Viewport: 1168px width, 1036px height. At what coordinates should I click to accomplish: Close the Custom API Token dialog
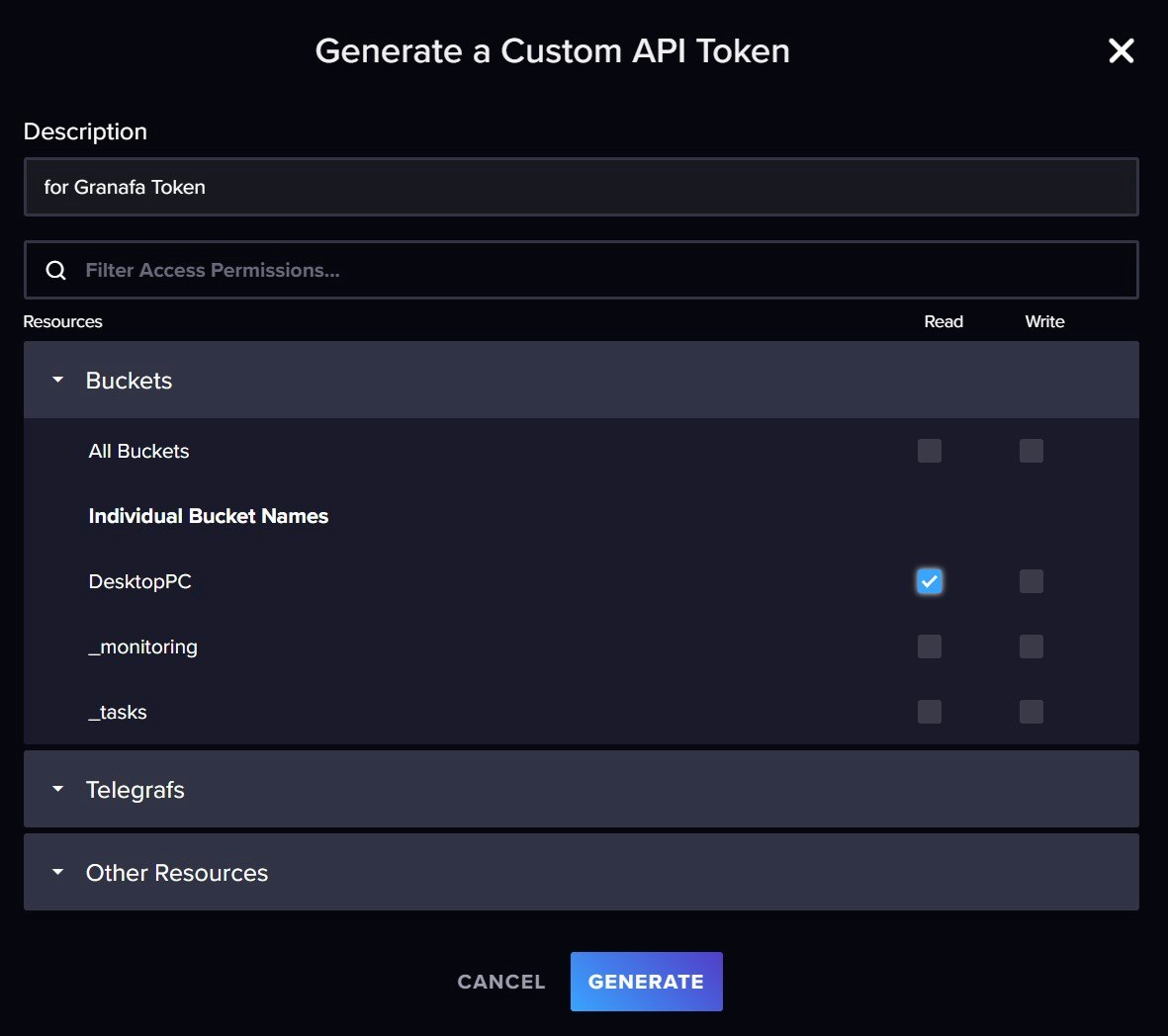(x=1121, y=50)
